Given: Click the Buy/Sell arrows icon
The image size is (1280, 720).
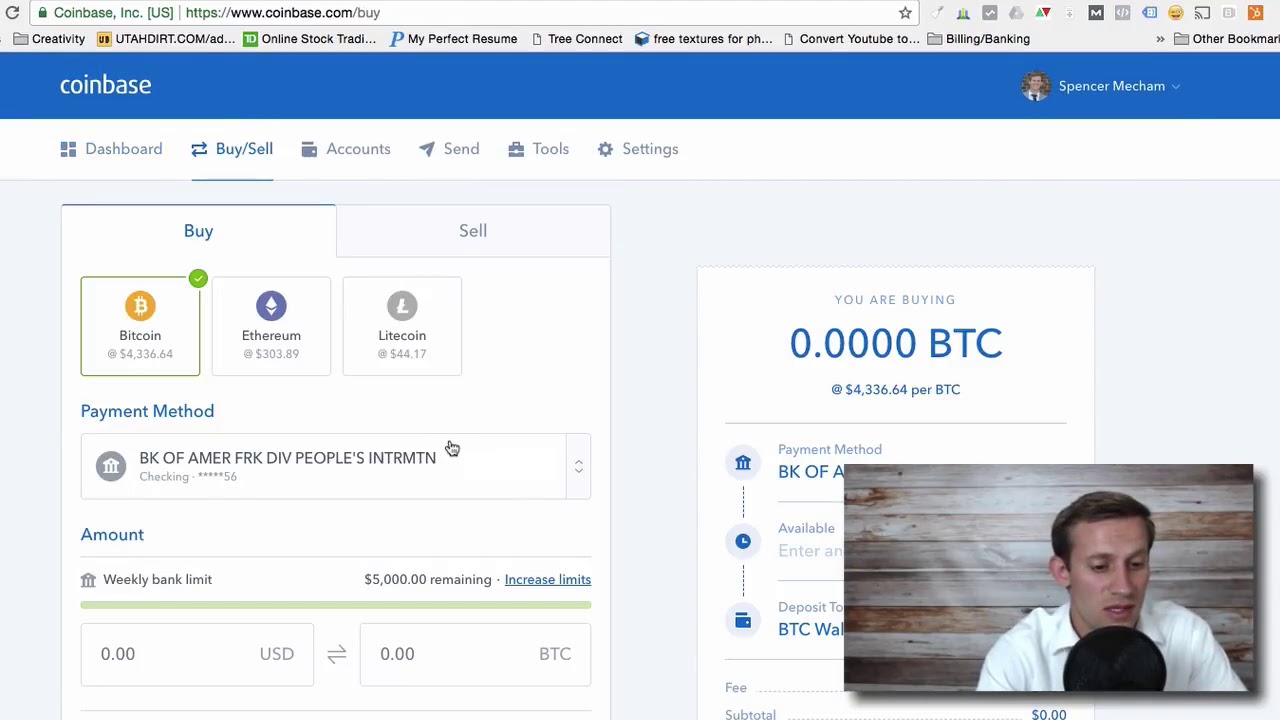Looking at the screenshot, I should coord(199,149).
